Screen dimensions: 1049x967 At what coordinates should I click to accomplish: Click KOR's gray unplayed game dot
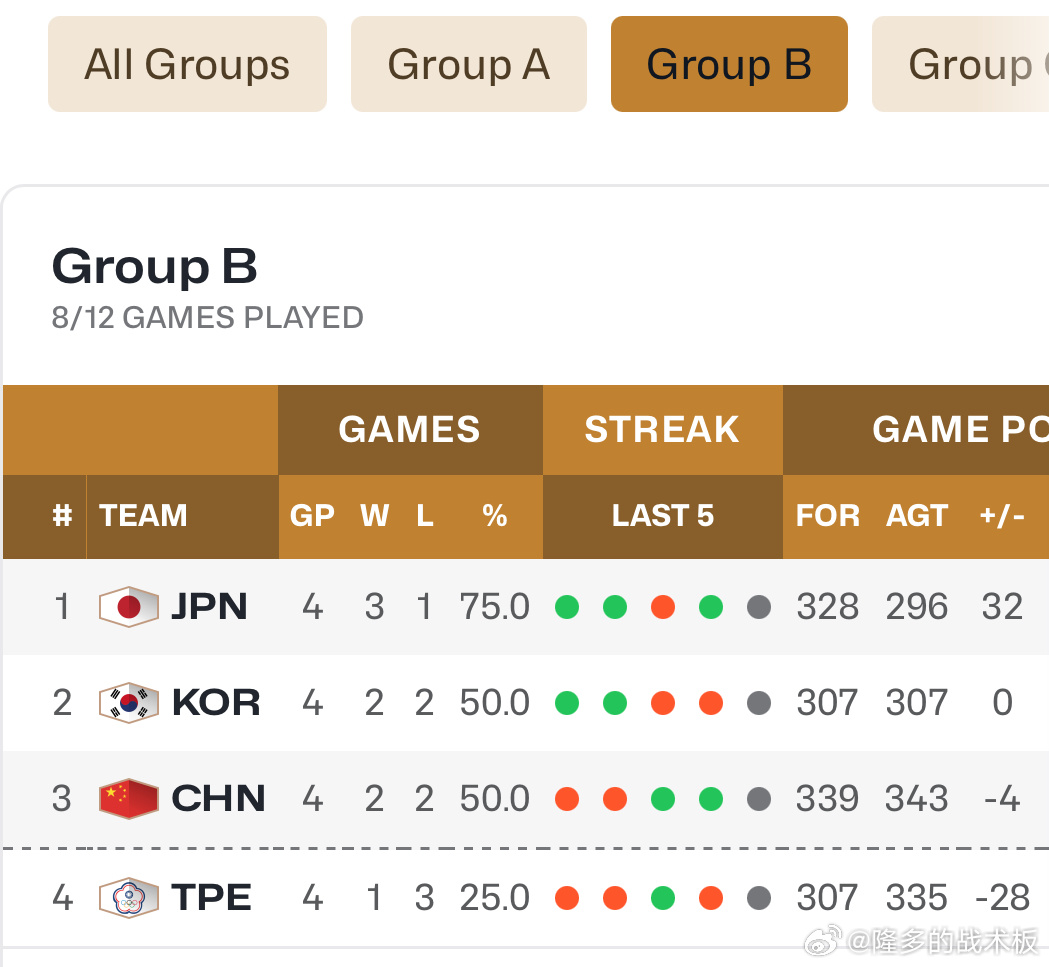[x=759, y=703]
